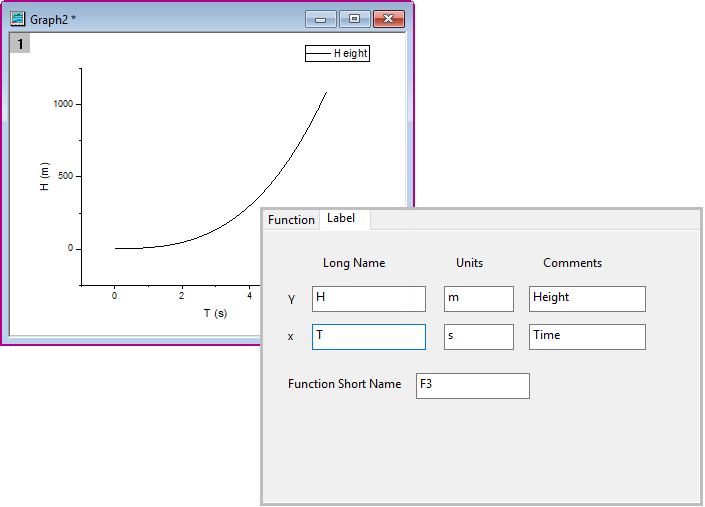Click the Function Short Name label
Image resolution: width=705 pixels, height=507 pixels.
click(x=344, y=384)
